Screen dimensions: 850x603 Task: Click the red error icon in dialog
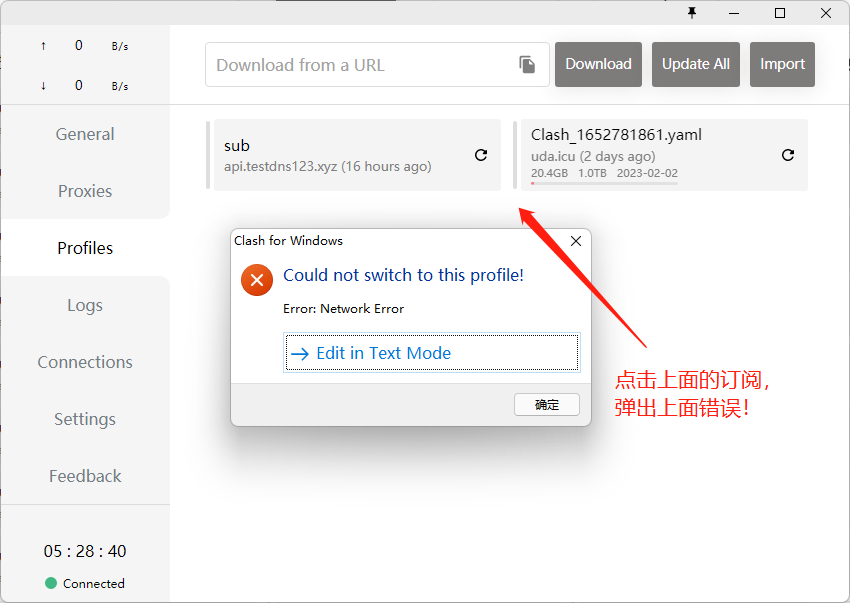257,280
